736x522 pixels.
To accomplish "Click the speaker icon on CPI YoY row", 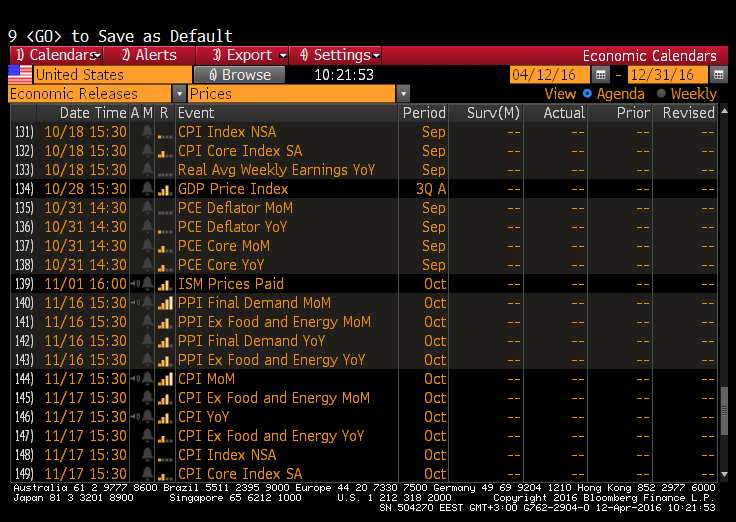I will [135, 416].
